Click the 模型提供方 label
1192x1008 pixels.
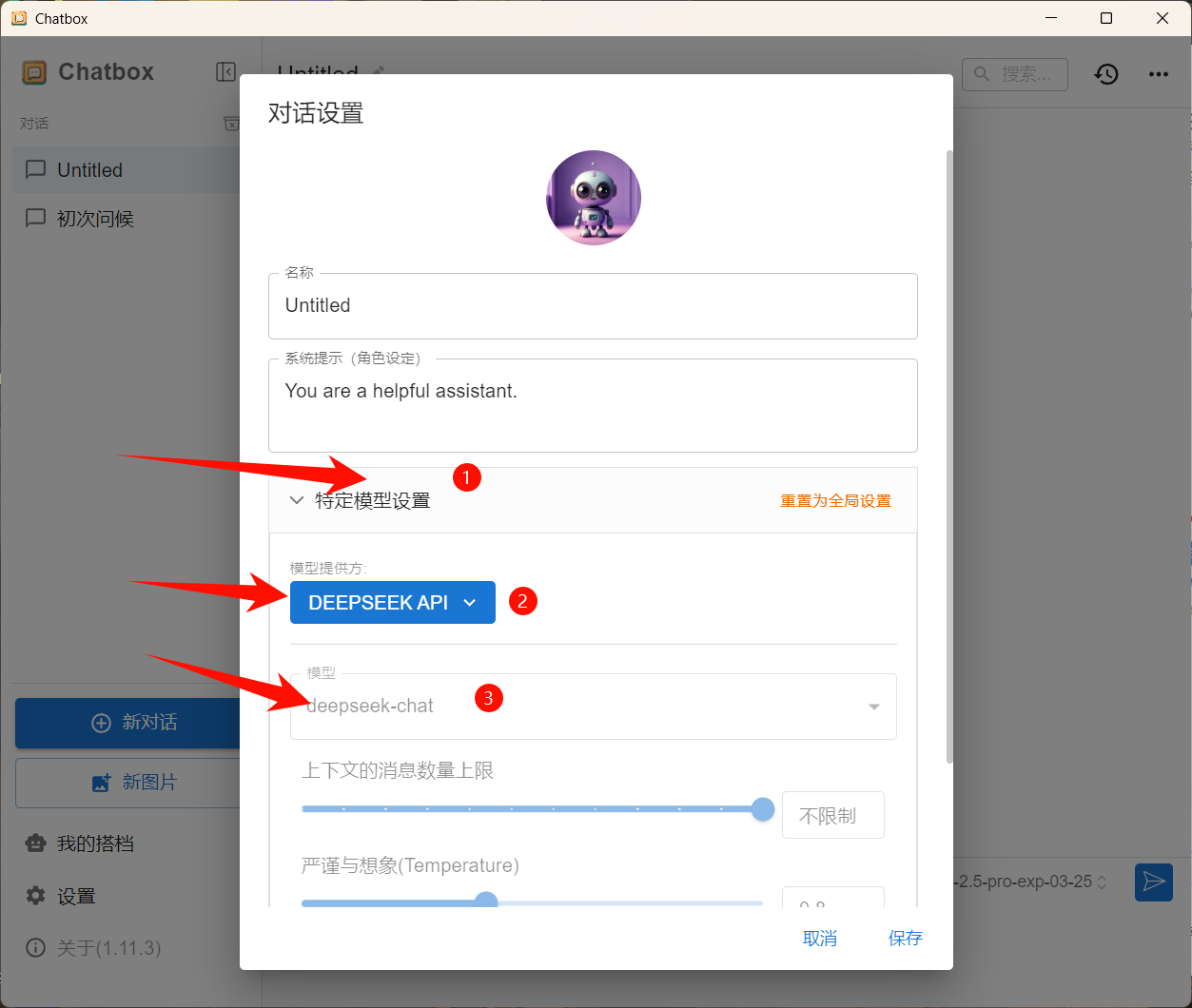(328, 568)
